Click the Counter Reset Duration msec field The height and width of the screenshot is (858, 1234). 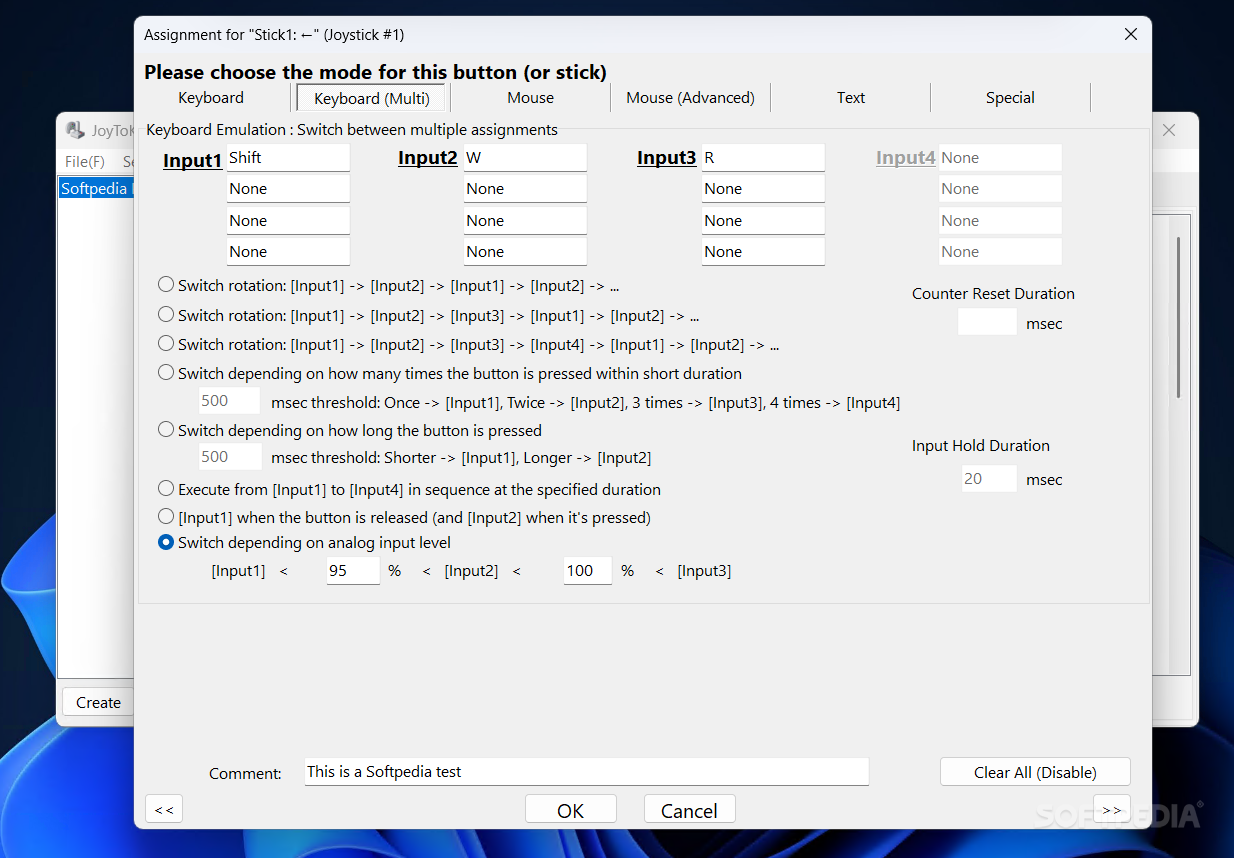coord(987,322)
